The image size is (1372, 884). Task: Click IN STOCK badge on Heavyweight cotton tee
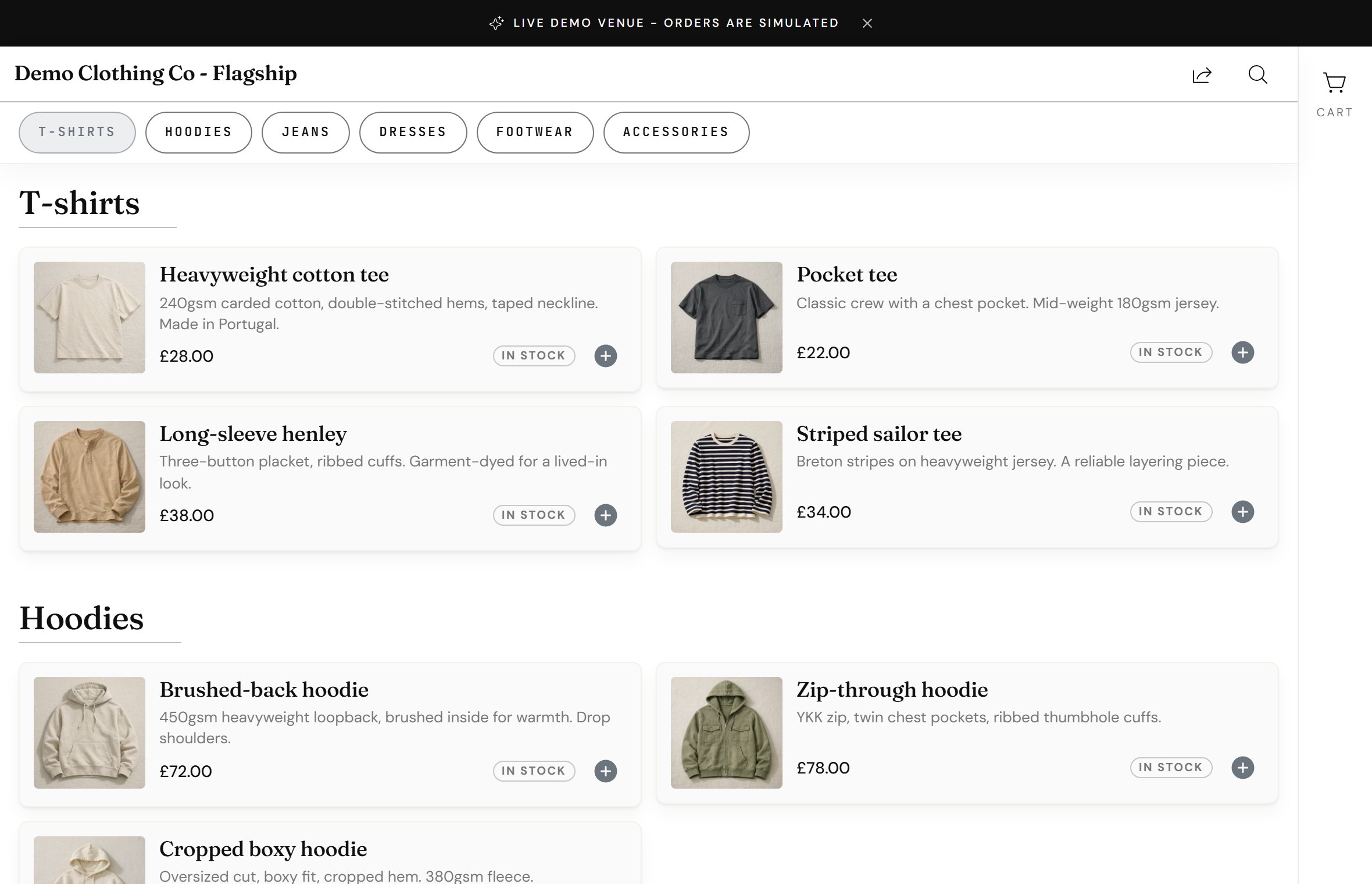[534, 356]
